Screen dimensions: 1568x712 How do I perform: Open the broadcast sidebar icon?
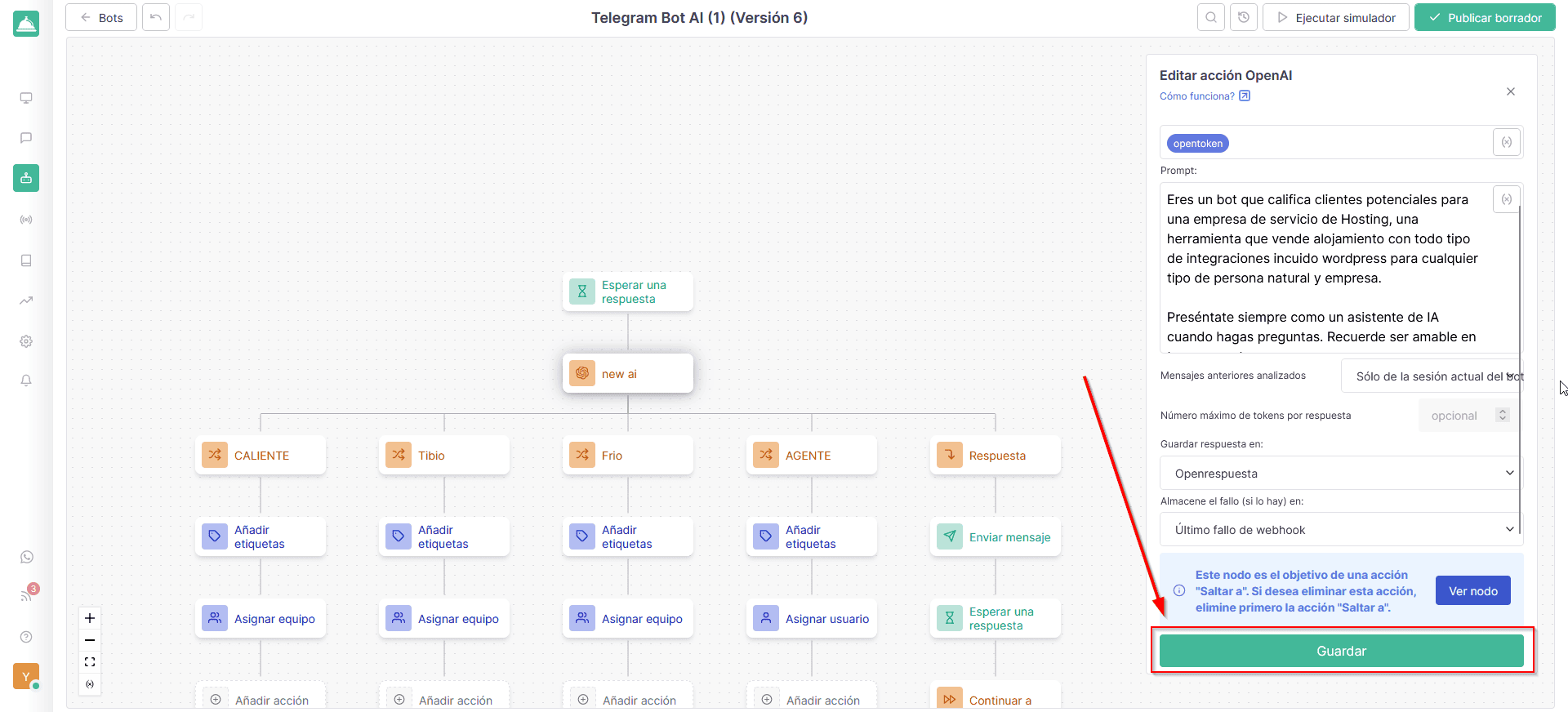click(26, 220)
